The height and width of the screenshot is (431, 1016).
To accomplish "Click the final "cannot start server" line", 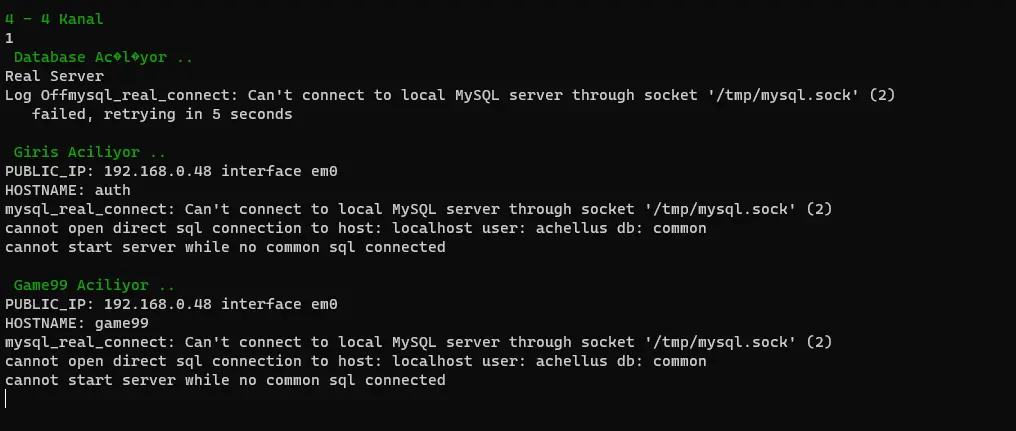I will pyautogui.click(x=225, y=380).
